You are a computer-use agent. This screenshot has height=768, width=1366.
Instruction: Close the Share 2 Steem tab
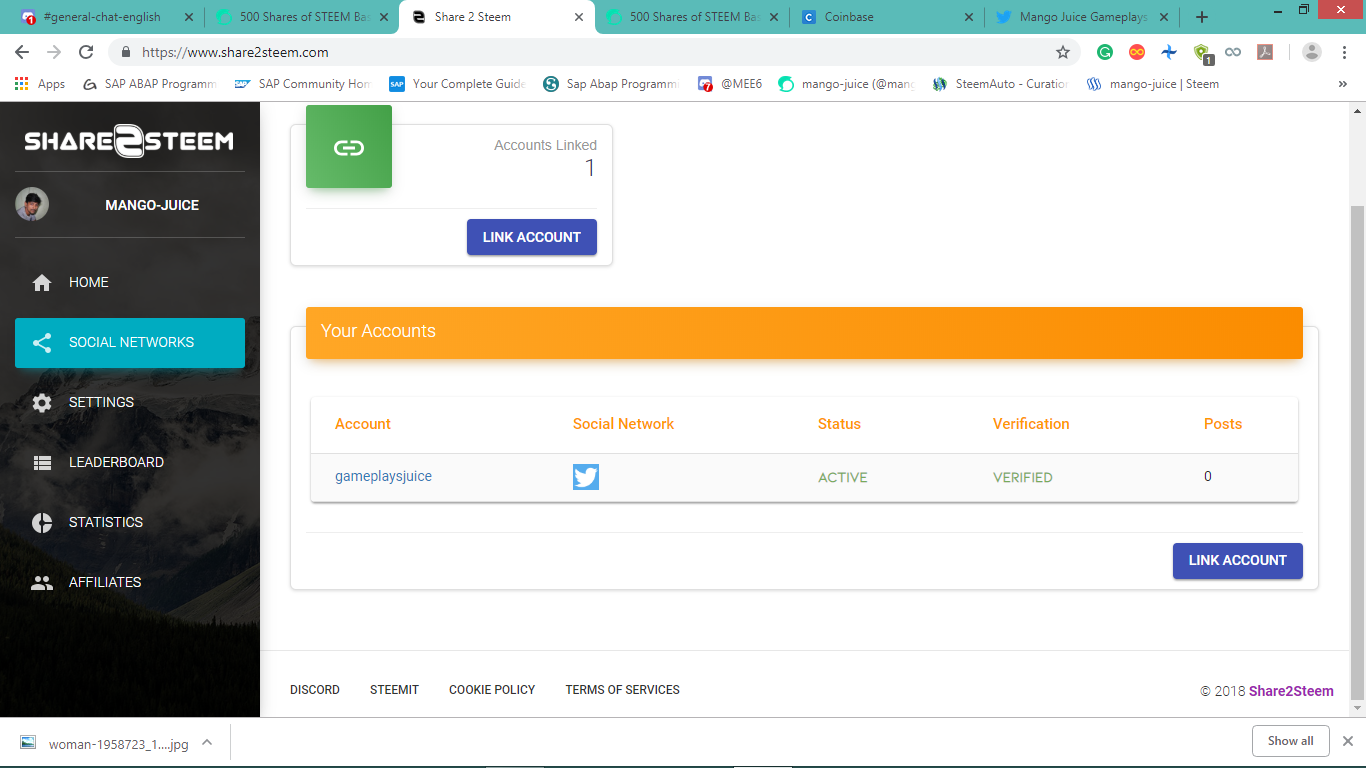578,17
